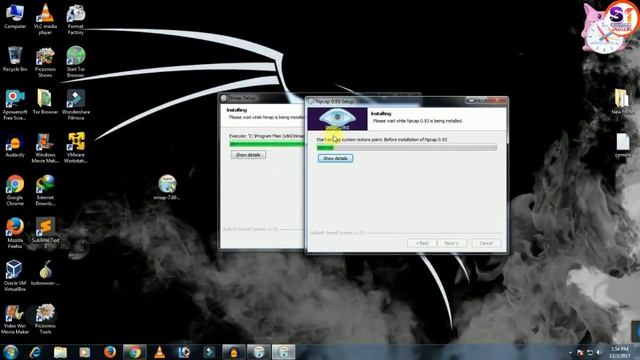Image resolution: width=640 pixels, height=360 pixels.
Task: Click the Action Center flag tray icon
Action: tap(580, 352)
